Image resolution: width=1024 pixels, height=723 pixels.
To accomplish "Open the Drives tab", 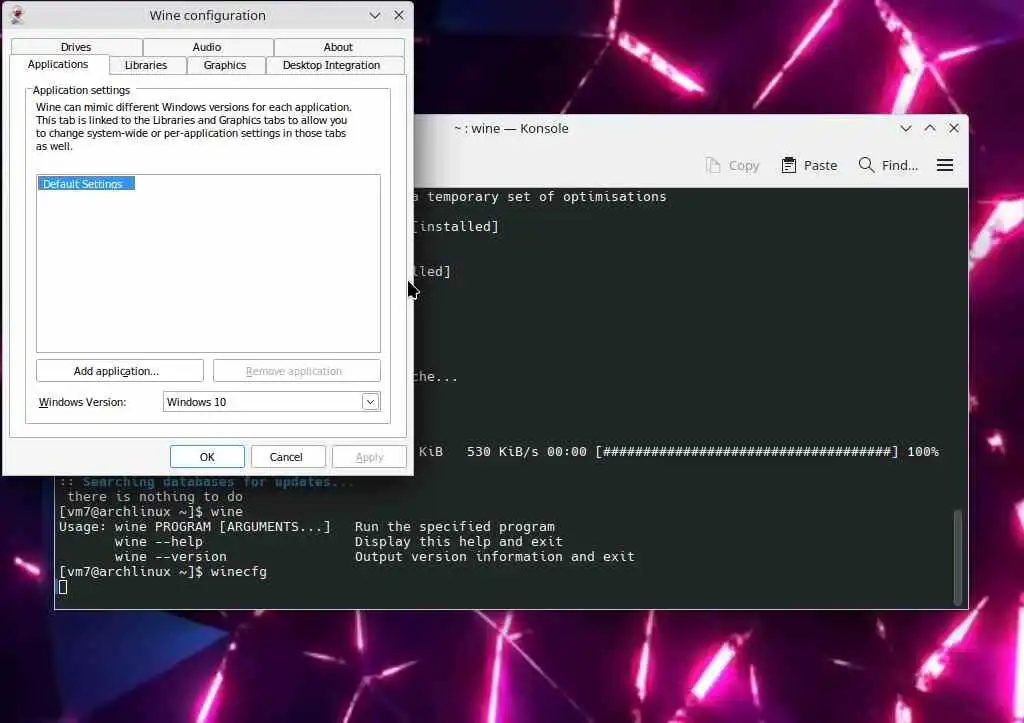I will pos(76,47).
